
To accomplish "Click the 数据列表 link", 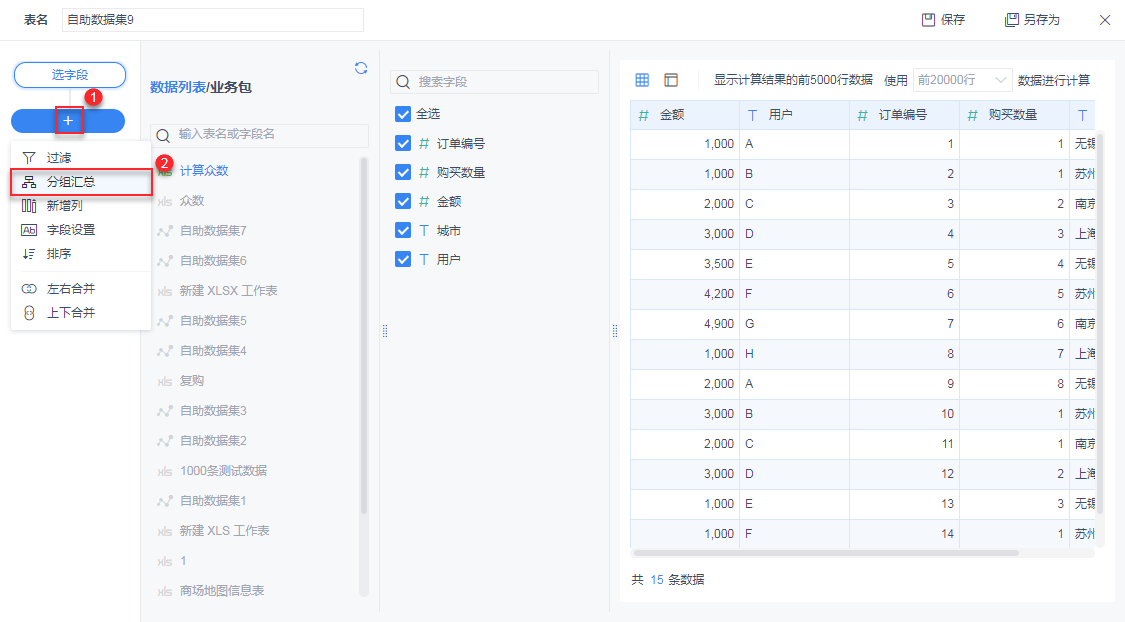I will (x=177, y=88).
